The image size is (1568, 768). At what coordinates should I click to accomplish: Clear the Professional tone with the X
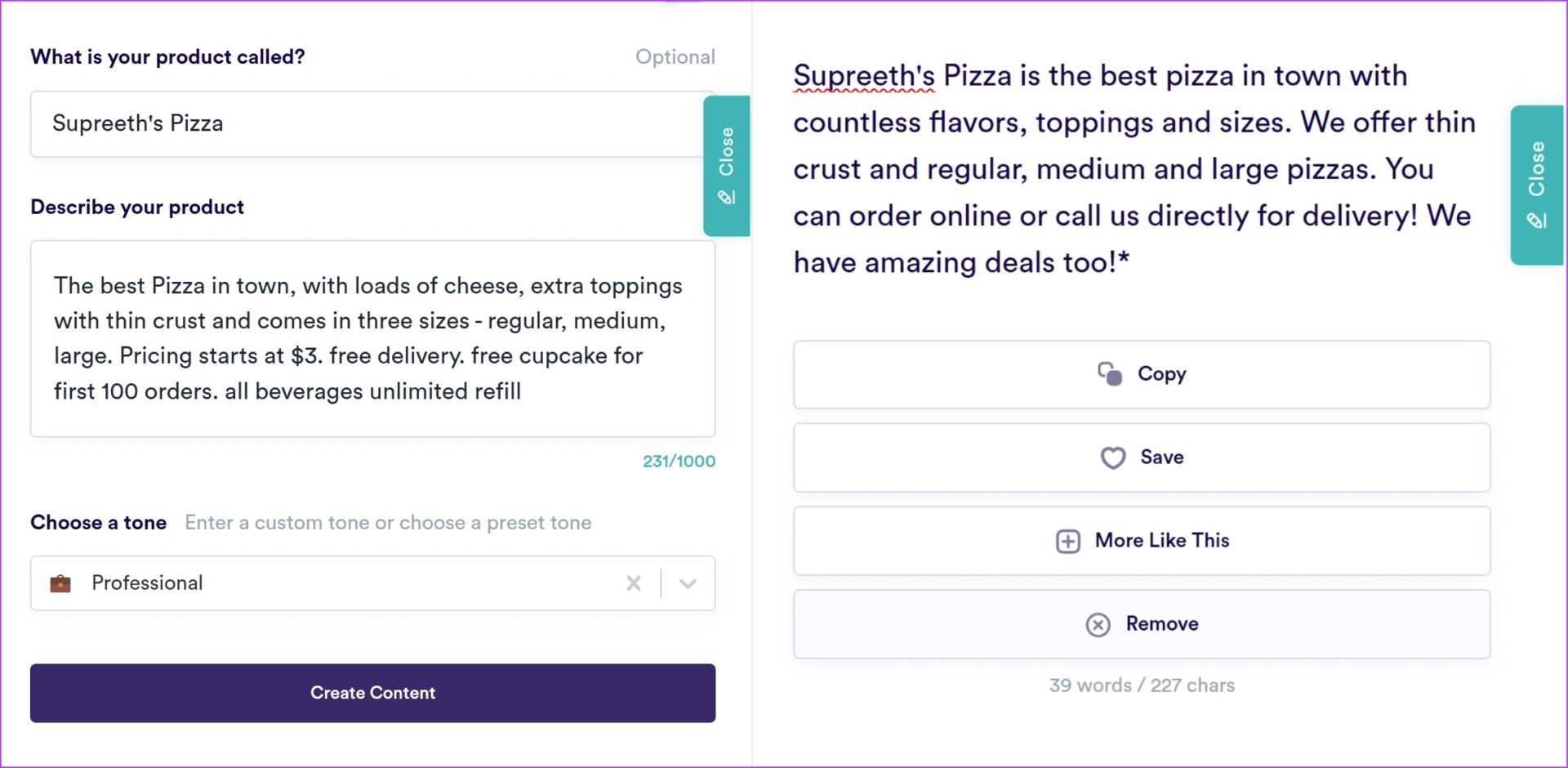(634, 583)
